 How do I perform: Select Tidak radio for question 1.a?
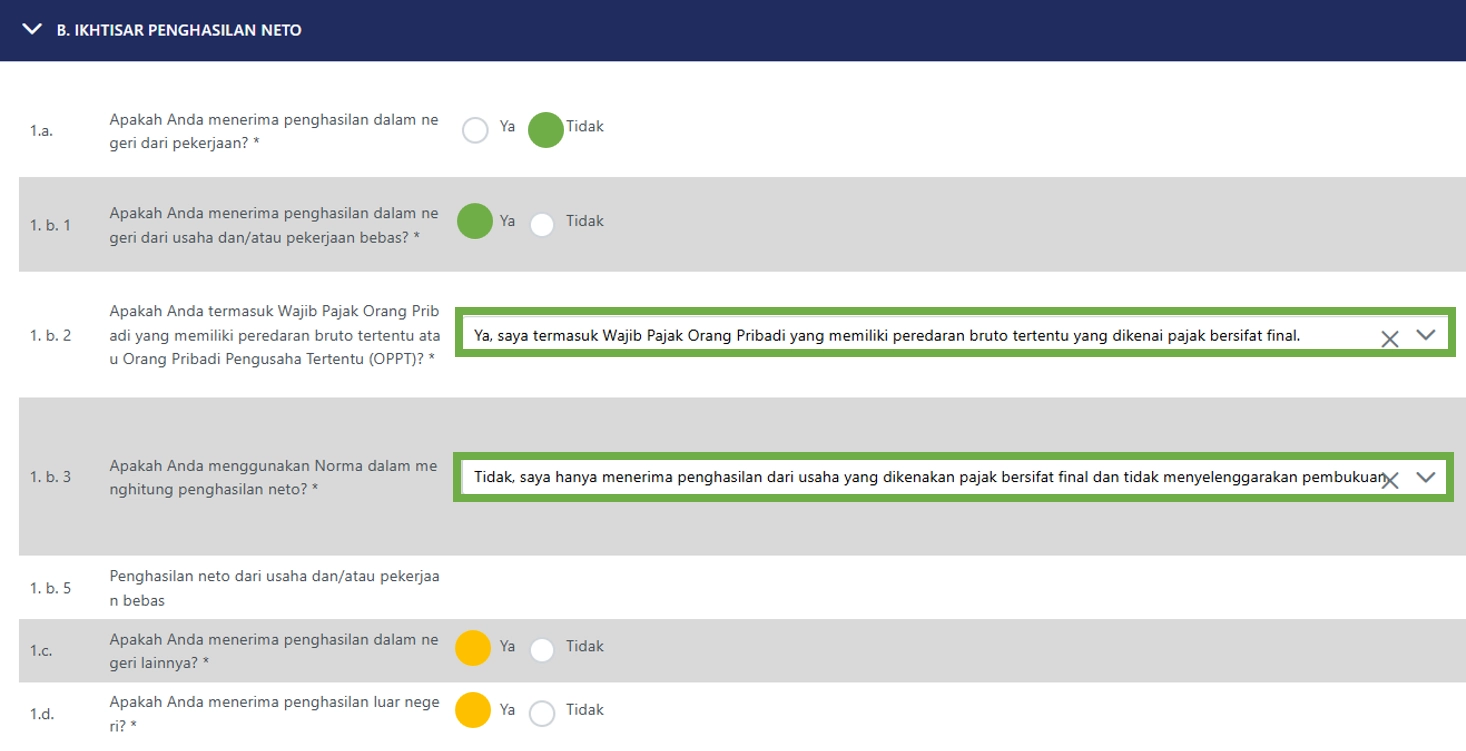point(545,130)
